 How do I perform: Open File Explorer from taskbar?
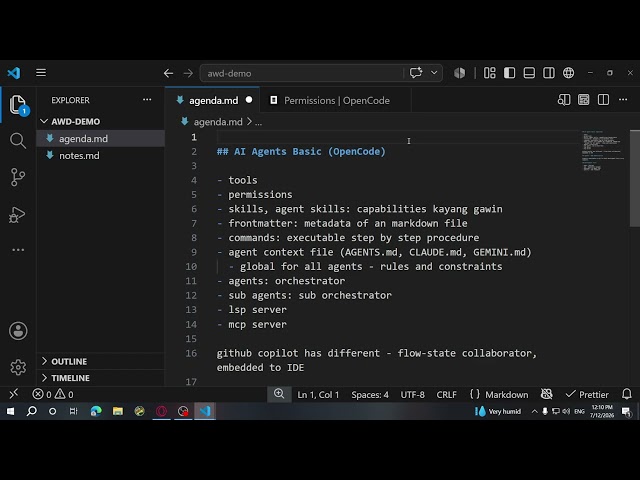[118, 411]
